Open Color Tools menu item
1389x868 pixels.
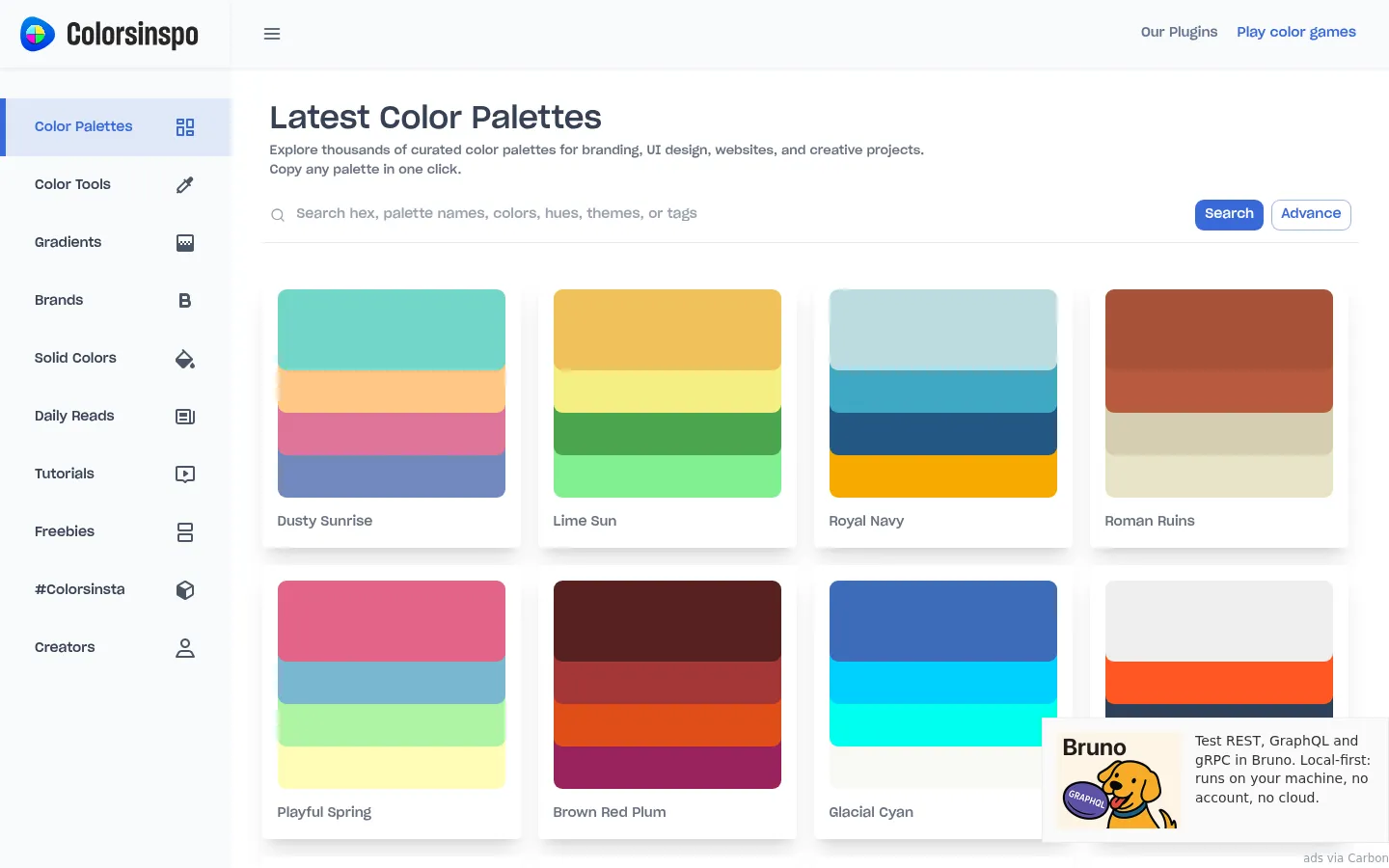coord(116,185)
